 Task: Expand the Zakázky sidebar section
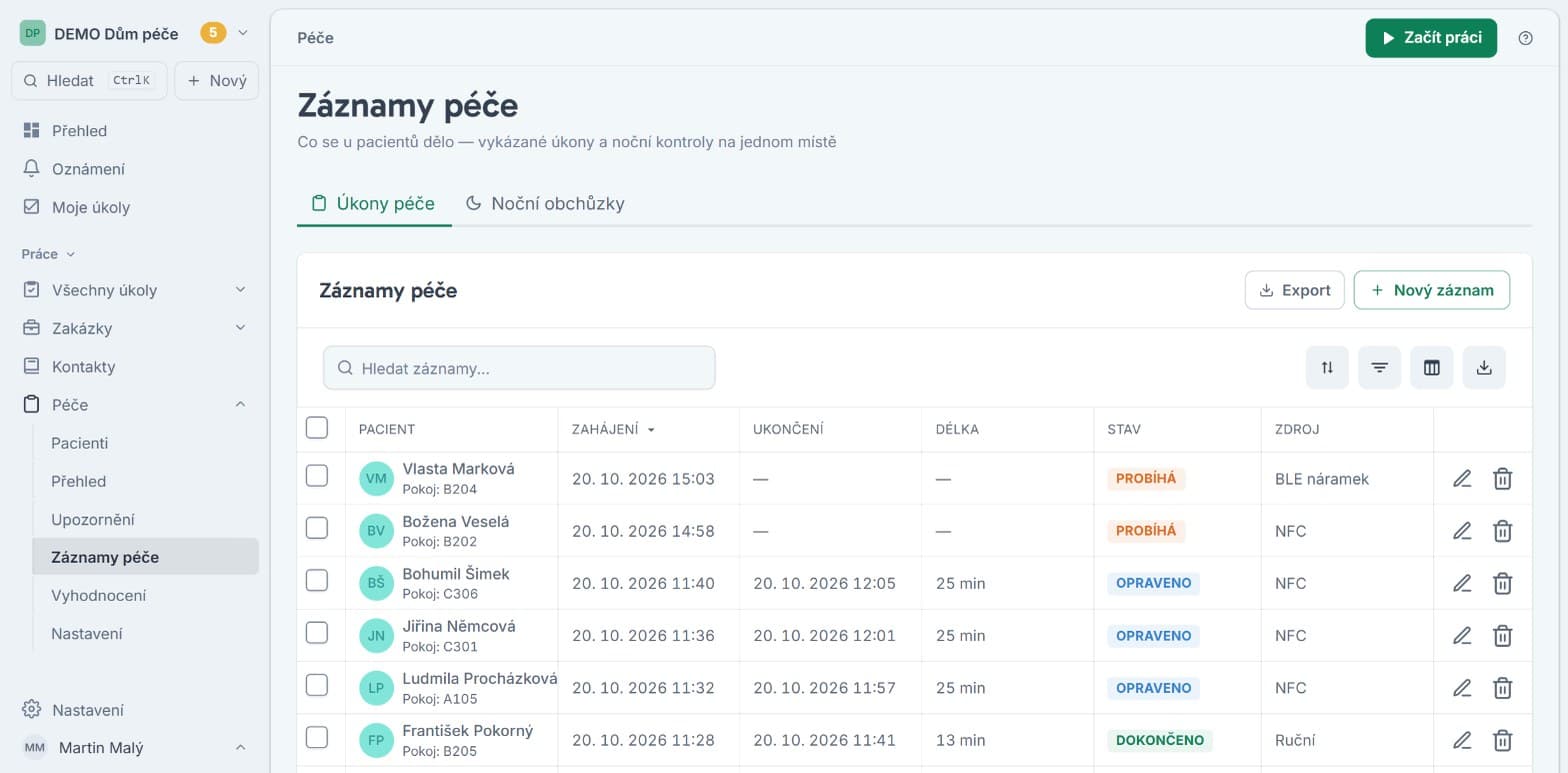(240, 328)
